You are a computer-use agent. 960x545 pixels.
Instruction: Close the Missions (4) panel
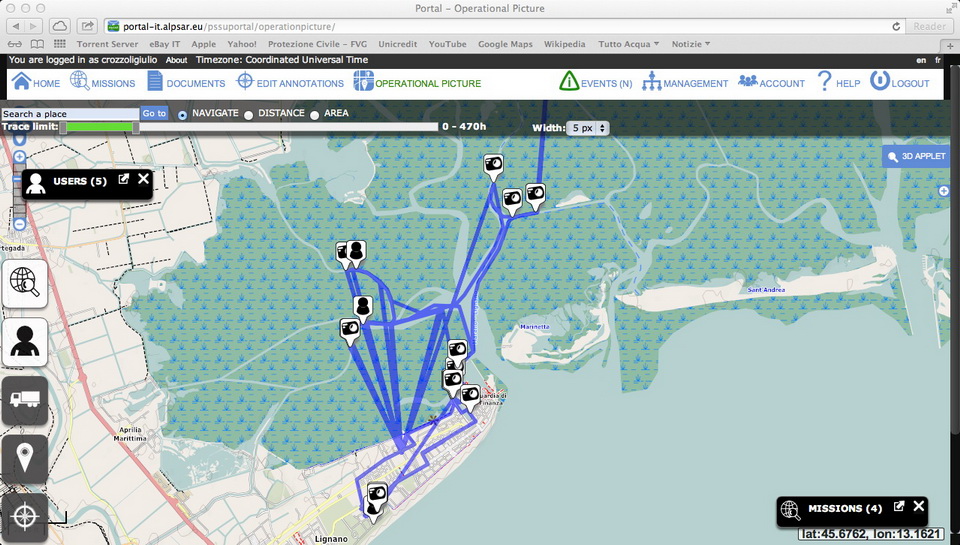point(919,506)
